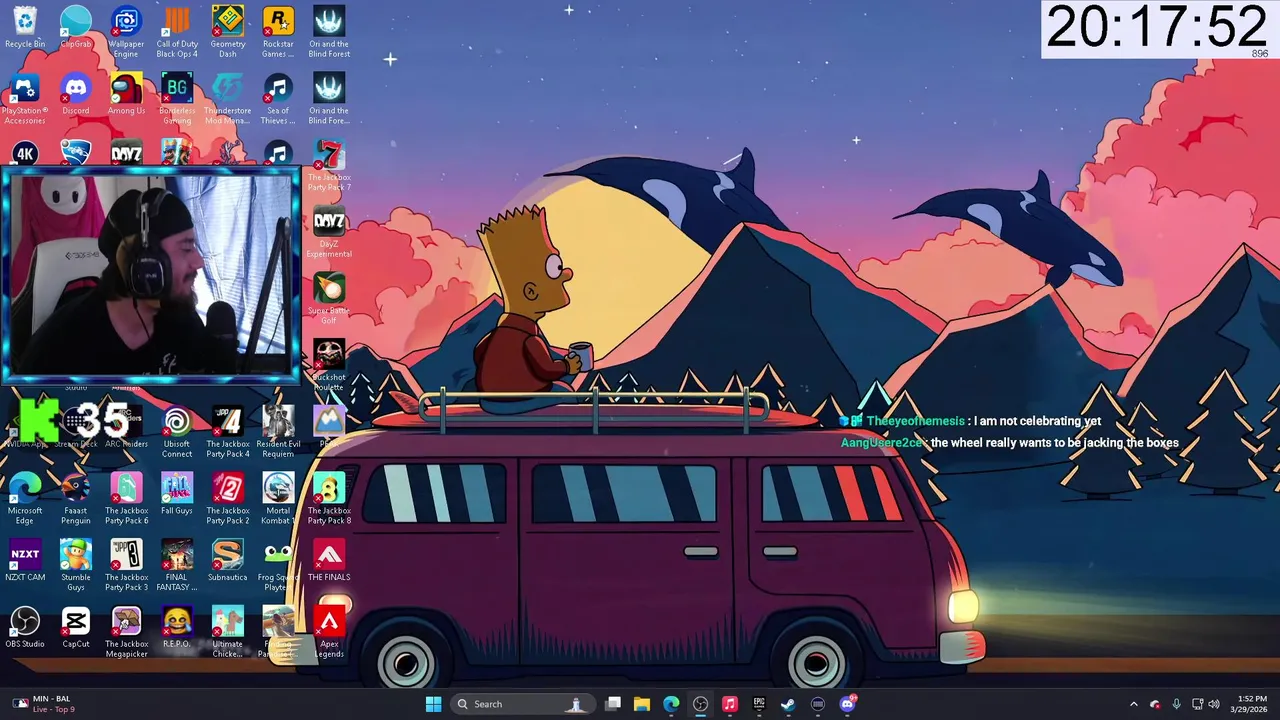Viewport: 1280px width, 720px height.
Task: Select FINAL FANTASY desktop icon
Action: [177, 566]
